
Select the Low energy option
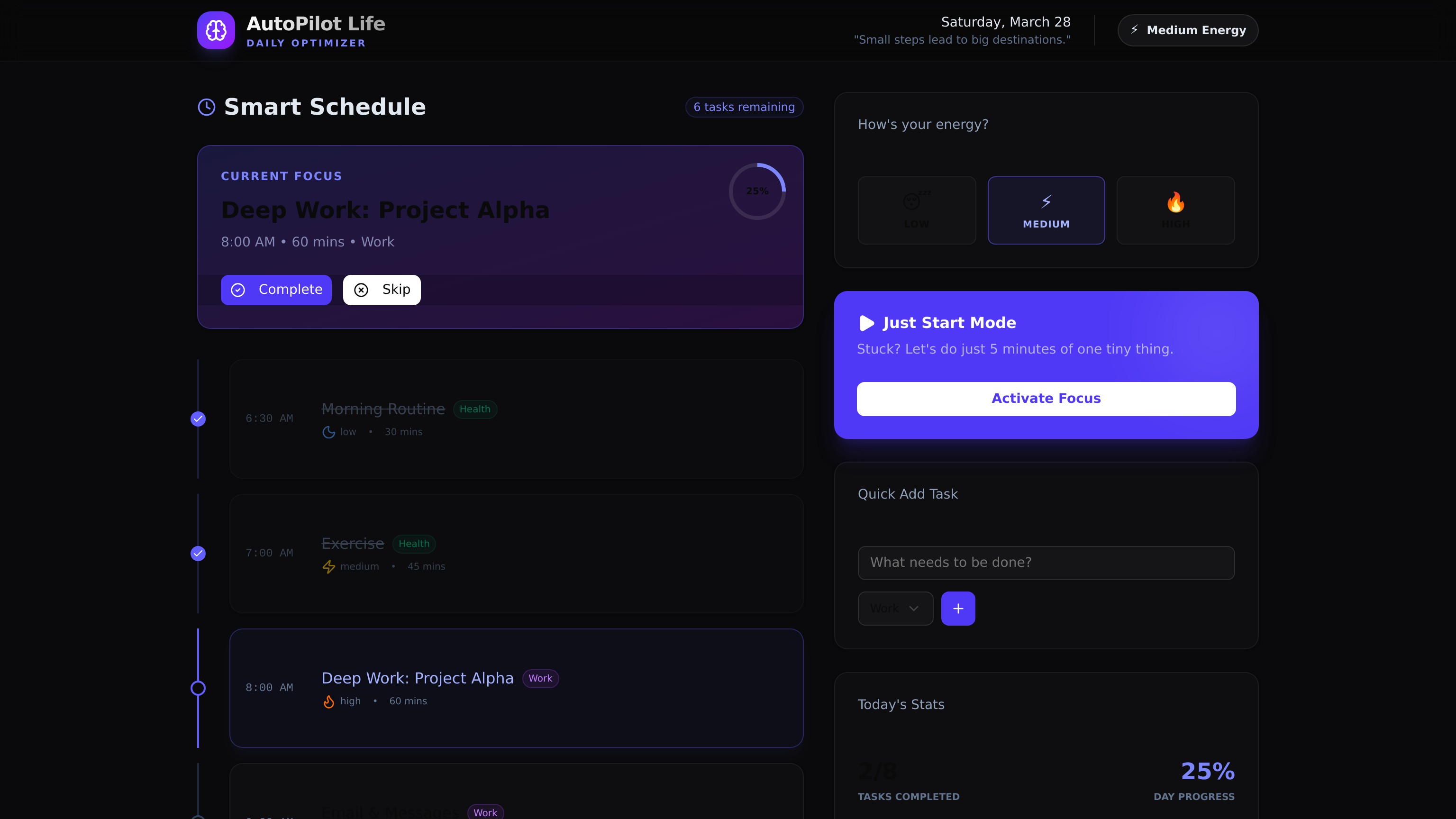pos(916,210)
